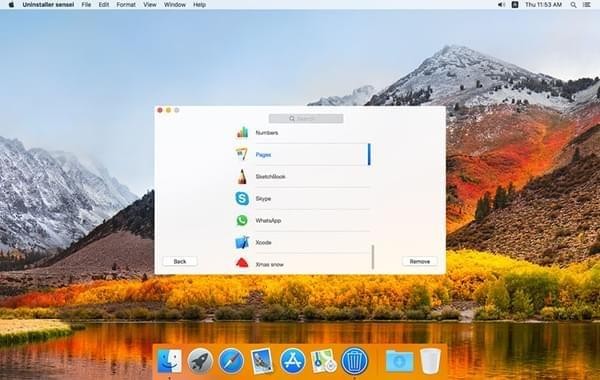Launch App Store from the Dock

(x=293, y=361)
